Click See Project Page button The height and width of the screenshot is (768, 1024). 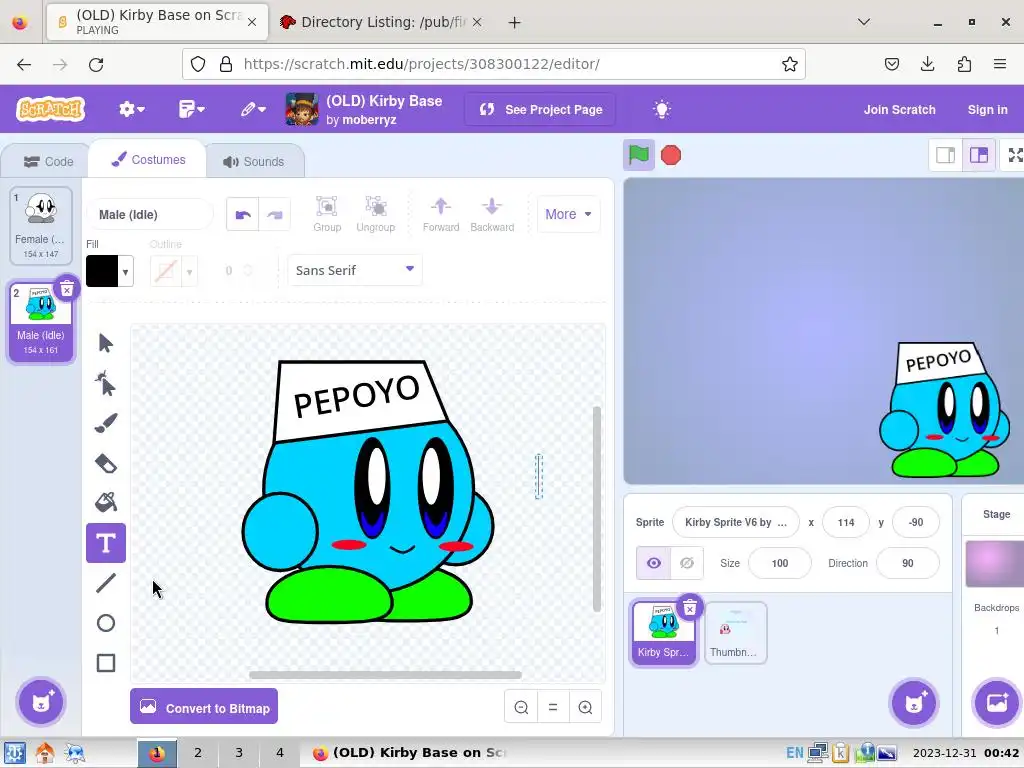click(541, 109)
